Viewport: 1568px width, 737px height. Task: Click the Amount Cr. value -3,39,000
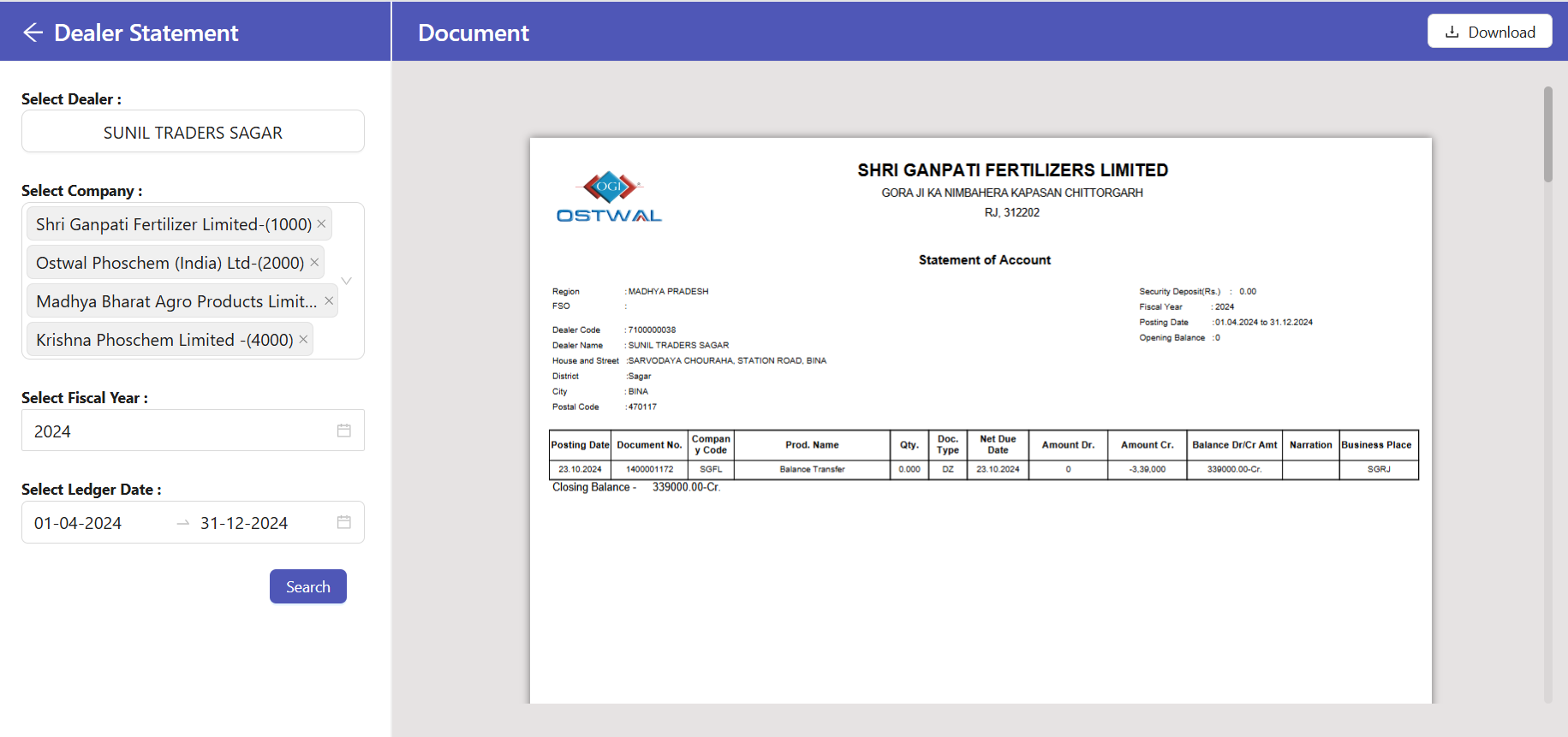pyautogui.click(x=1148, y=469)
